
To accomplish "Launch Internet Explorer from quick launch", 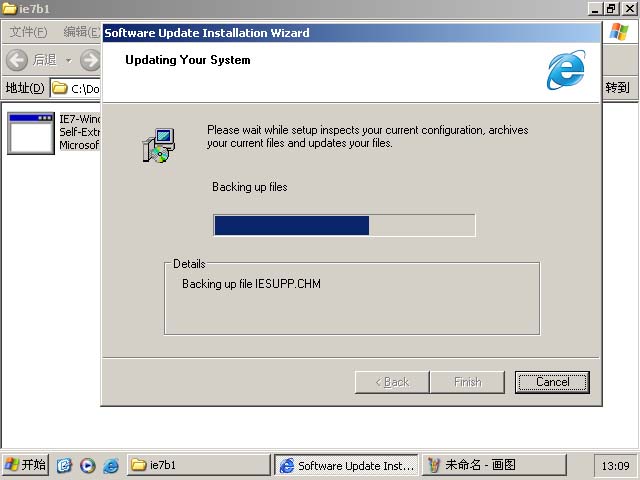I will point(111,465).
